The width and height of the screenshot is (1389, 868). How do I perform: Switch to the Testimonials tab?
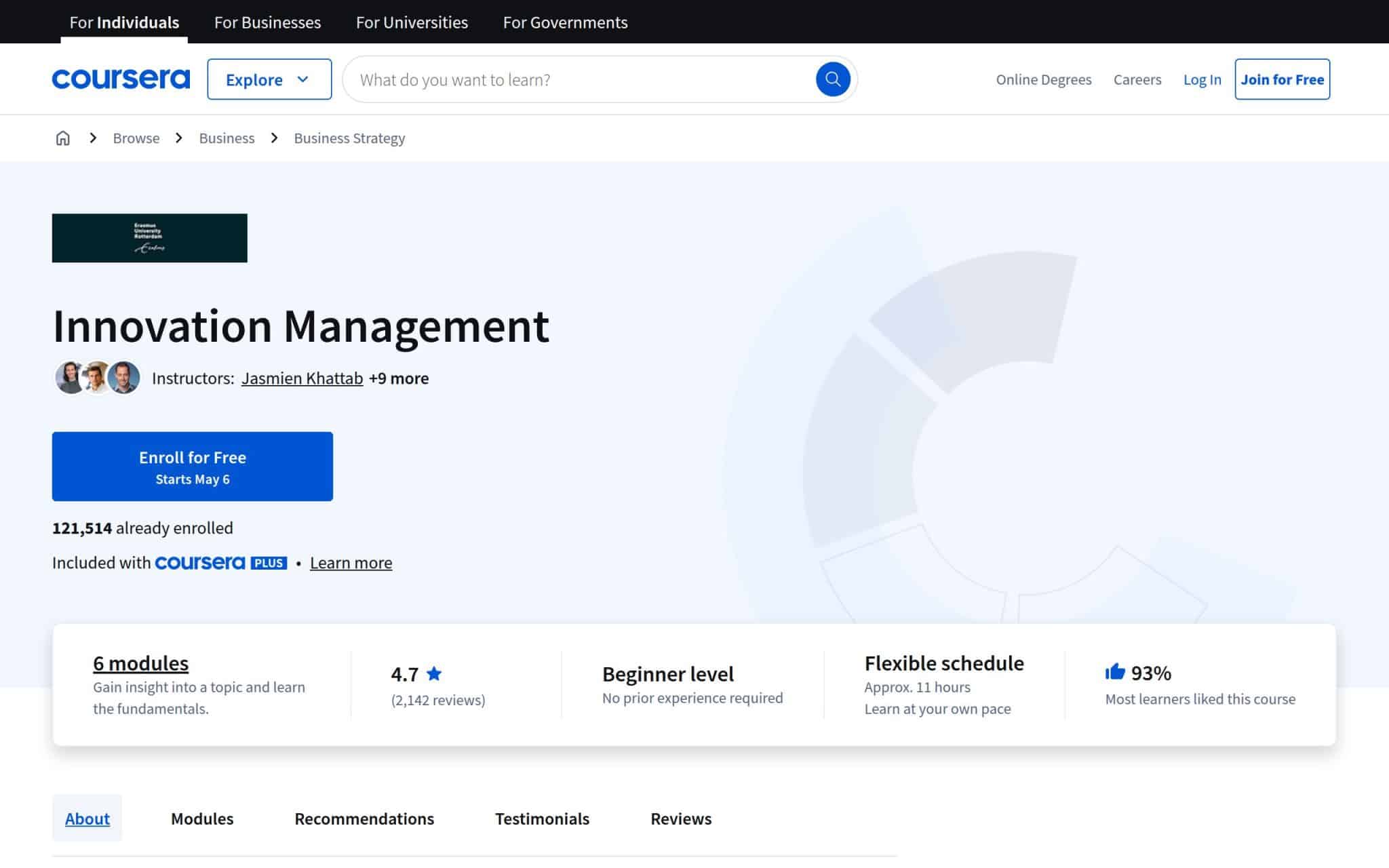pyautogui.click(x=542, y=818)
